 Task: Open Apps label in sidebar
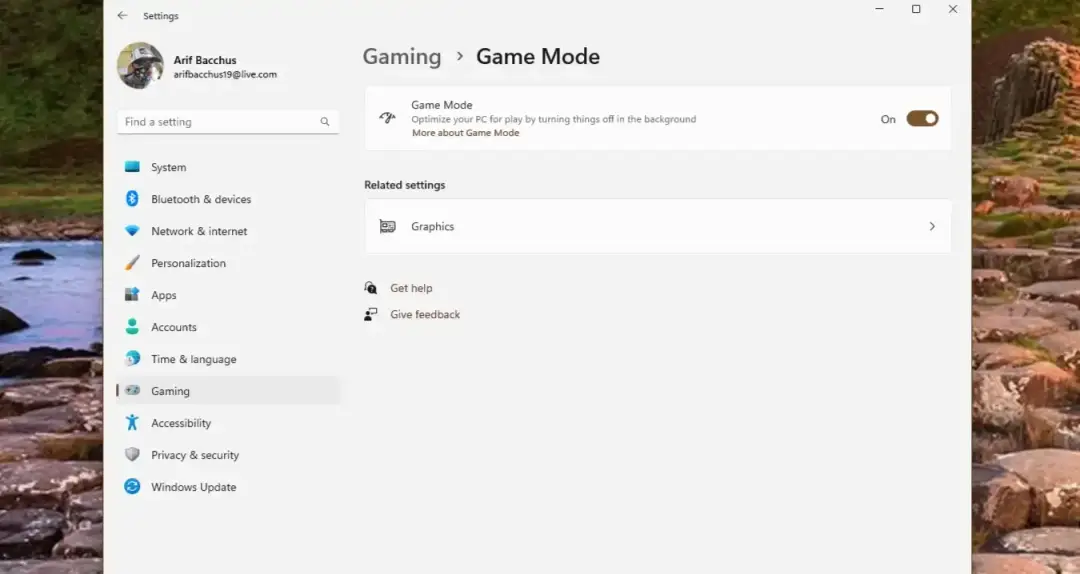pos(164,295)
